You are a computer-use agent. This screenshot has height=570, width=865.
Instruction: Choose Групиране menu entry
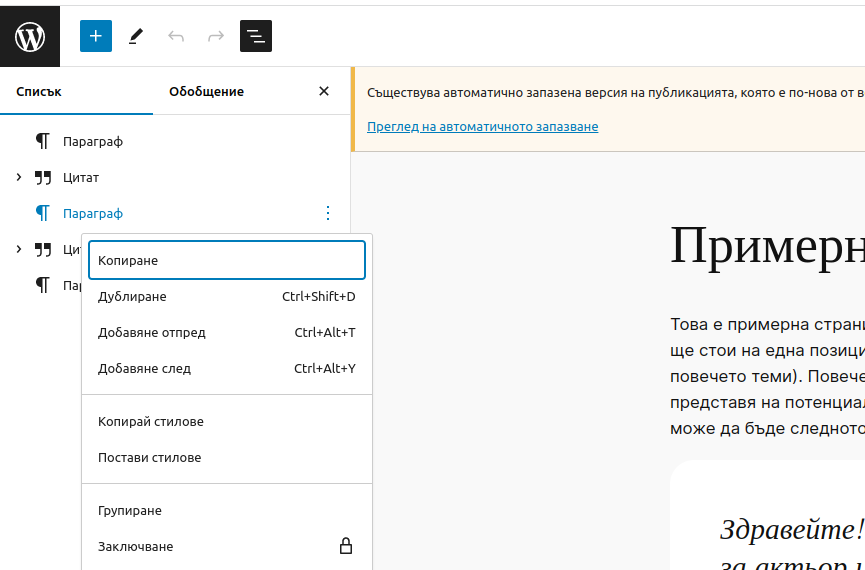227,510
